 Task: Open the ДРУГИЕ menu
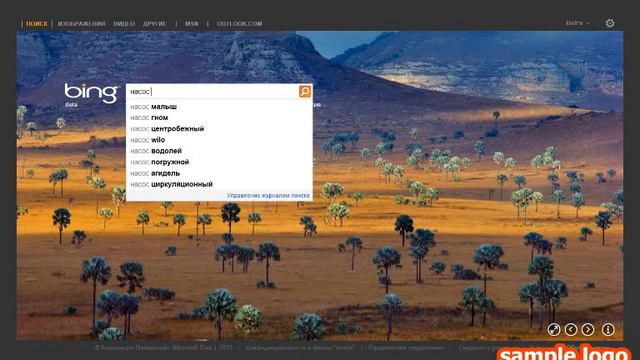(x=154, y=24)
